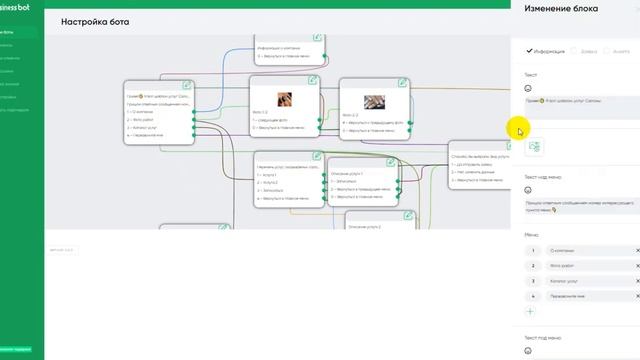
Task: Open emoji picker under 'Текст над меню'
Action: click(528, 190)
